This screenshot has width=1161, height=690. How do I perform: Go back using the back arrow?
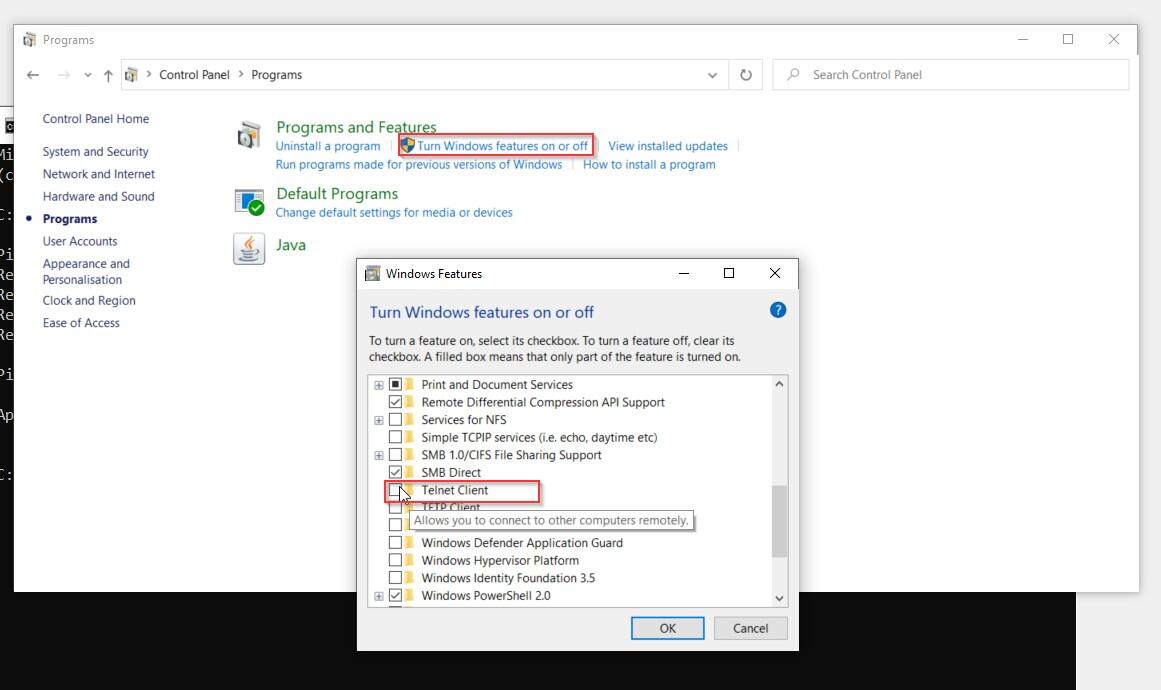[x=33, y=75]
